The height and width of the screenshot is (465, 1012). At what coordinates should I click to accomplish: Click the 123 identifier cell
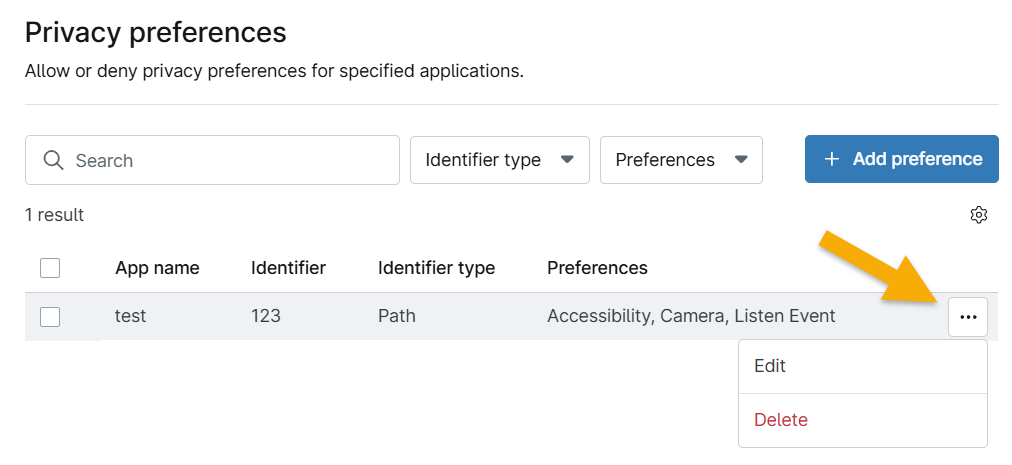[x=266, y=316]
